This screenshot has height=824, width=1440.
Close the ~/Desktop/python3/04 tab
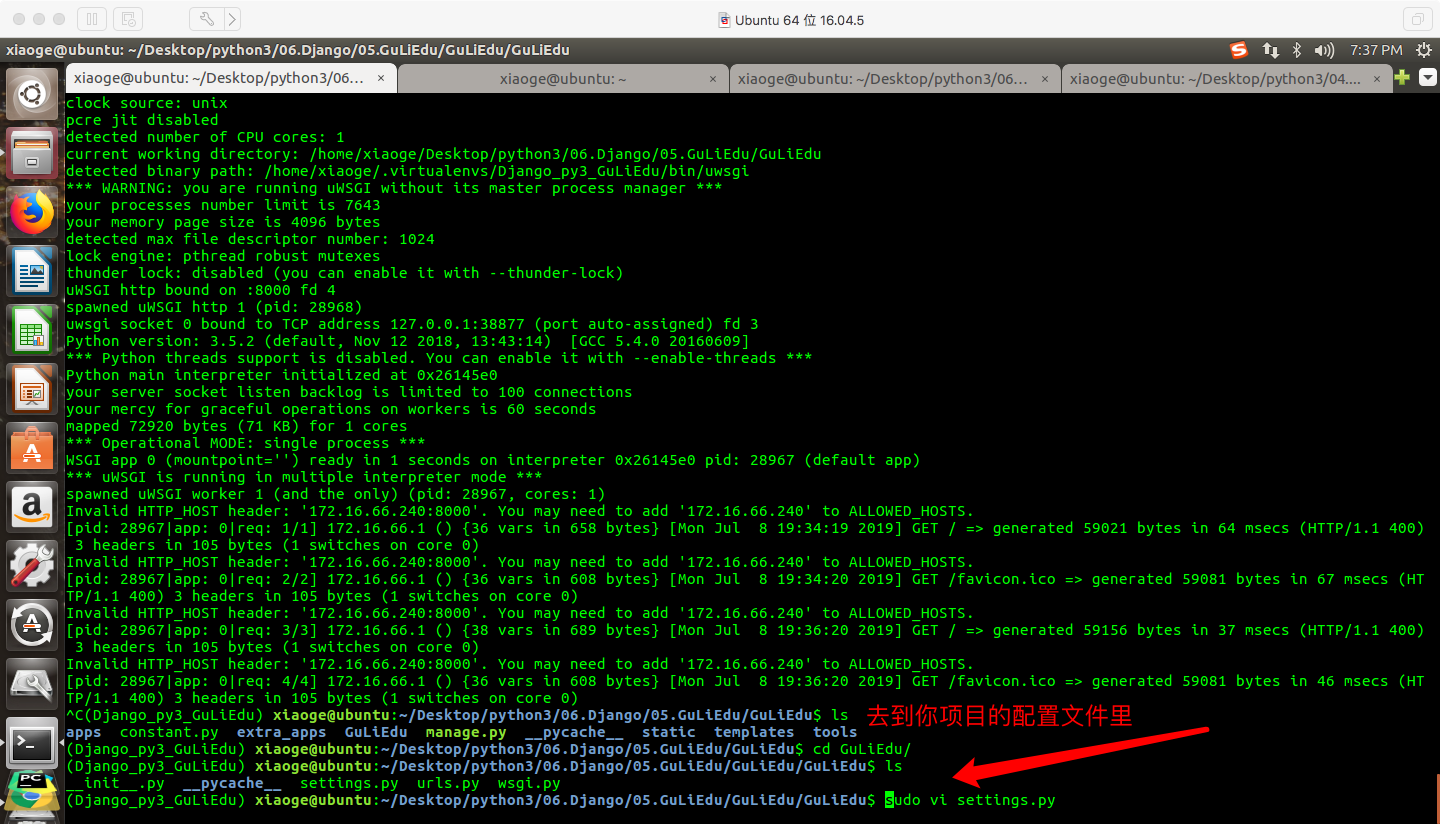coord(1378,79)
